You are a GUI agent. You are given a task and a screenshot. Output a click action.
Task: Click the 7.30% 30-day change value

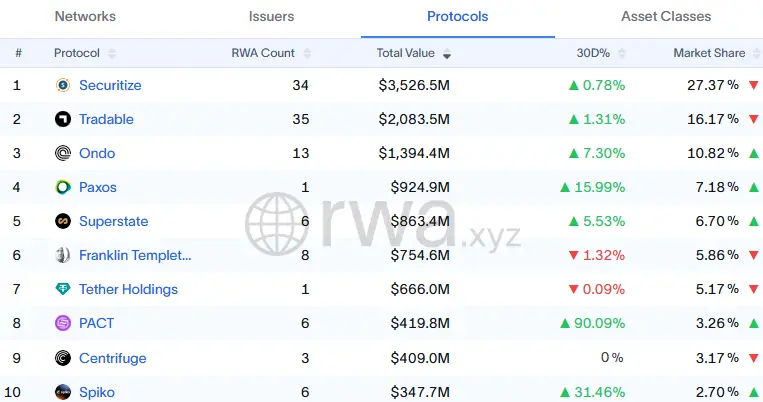point(604,153)
